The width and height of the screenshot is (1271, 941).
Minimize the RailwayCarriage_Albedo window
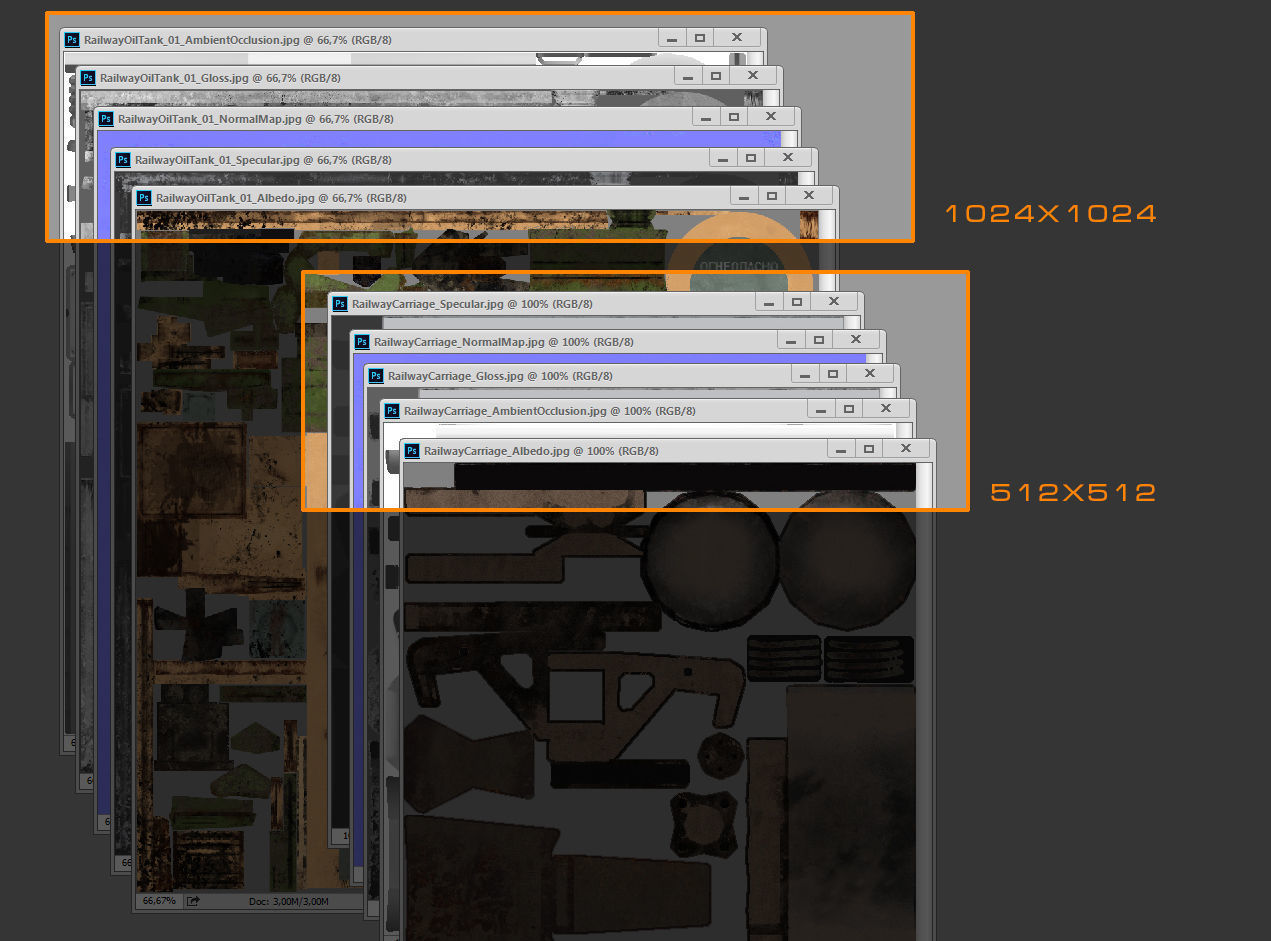841,449
